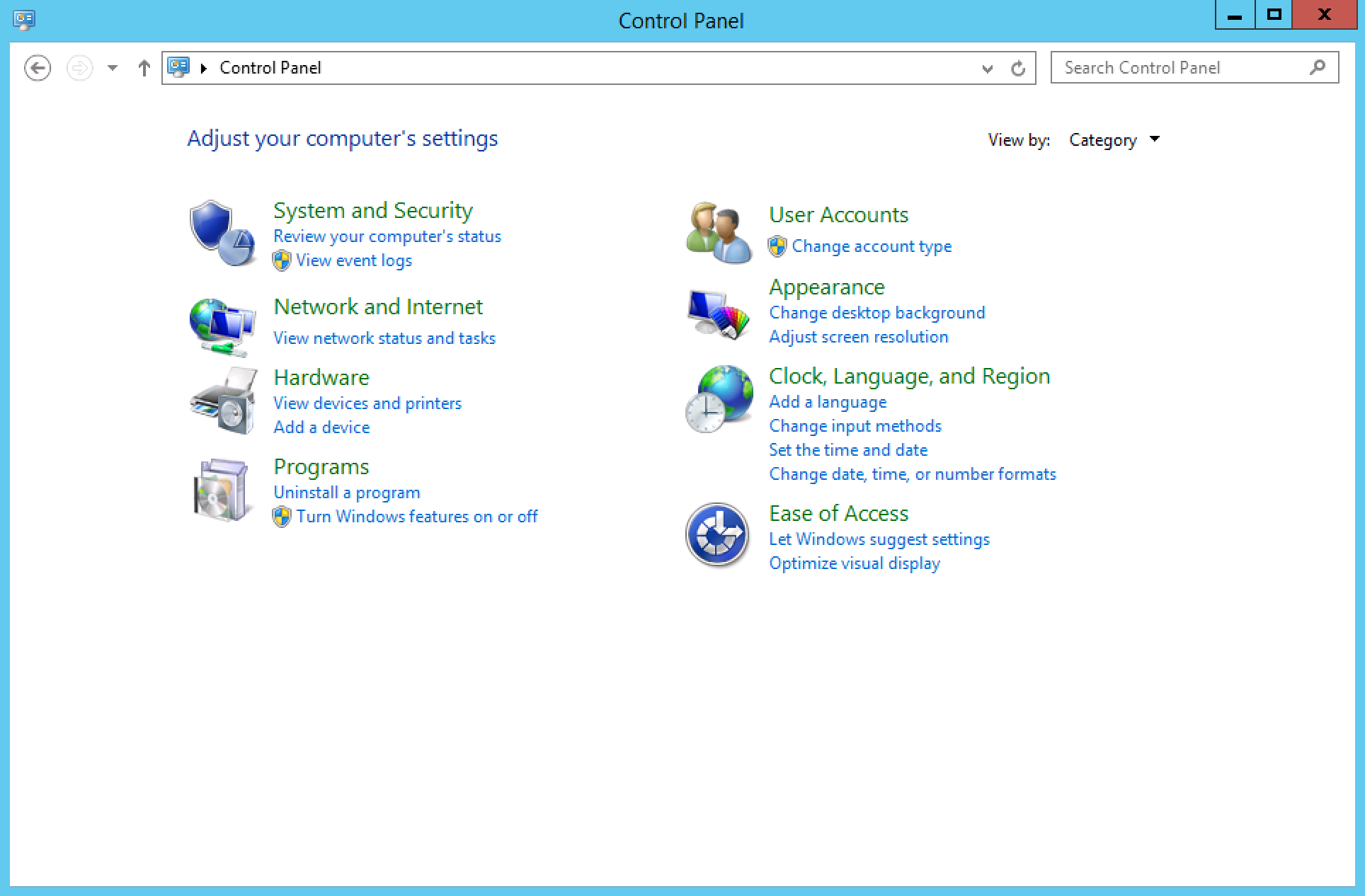Image resolution: width=1365 pixels, height=896 pixels.
Task: Click the Programs icon
Action: point(222,490)
